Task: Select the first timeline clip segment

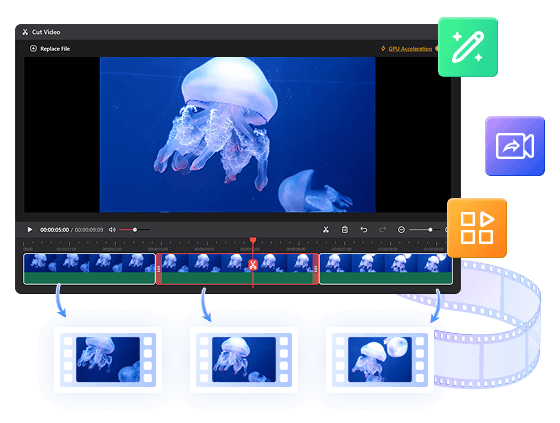Action: click(x=89, y=269)
